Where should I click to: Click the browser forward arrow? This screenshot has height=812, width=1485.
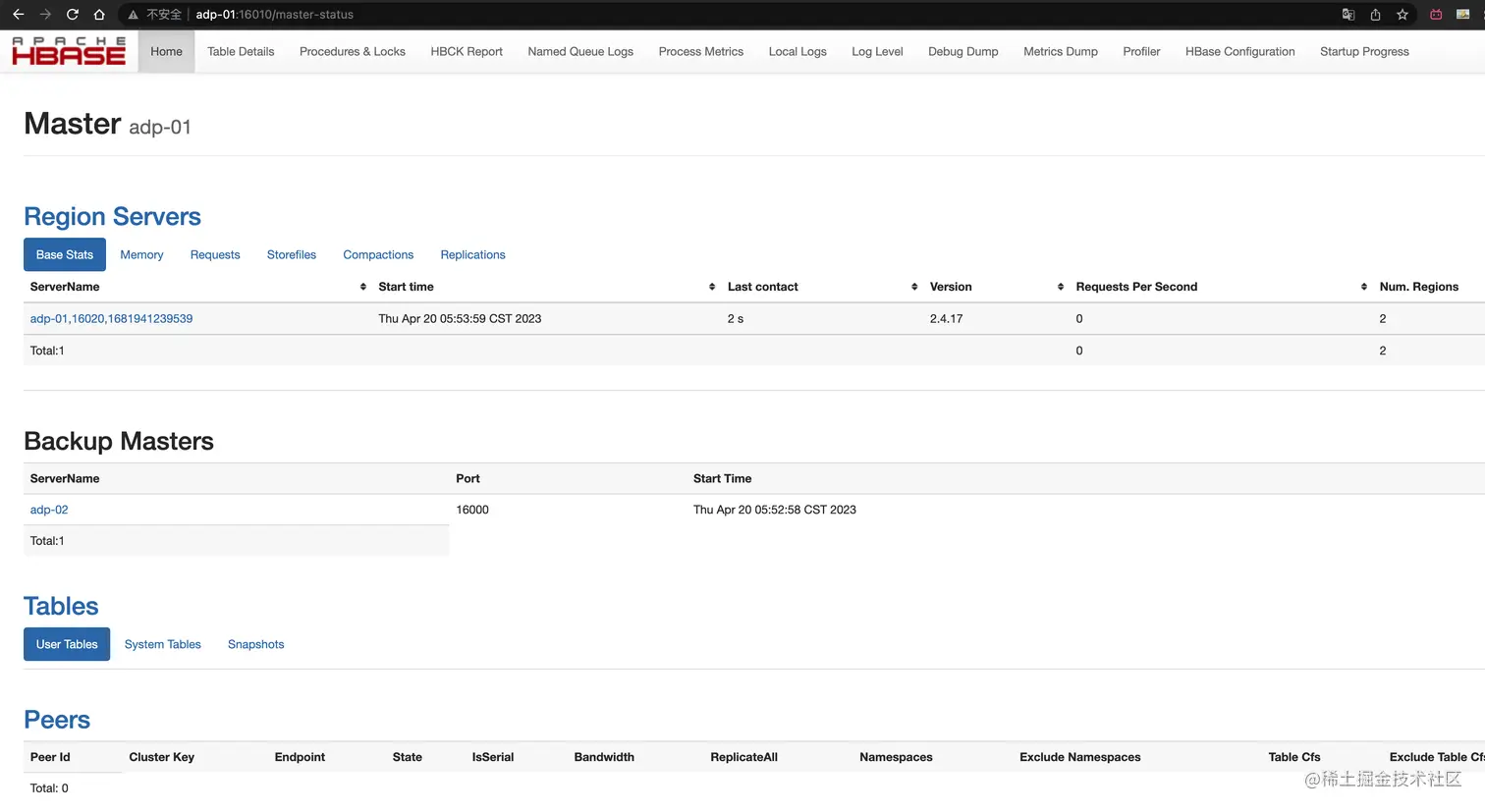click(44, 14)
